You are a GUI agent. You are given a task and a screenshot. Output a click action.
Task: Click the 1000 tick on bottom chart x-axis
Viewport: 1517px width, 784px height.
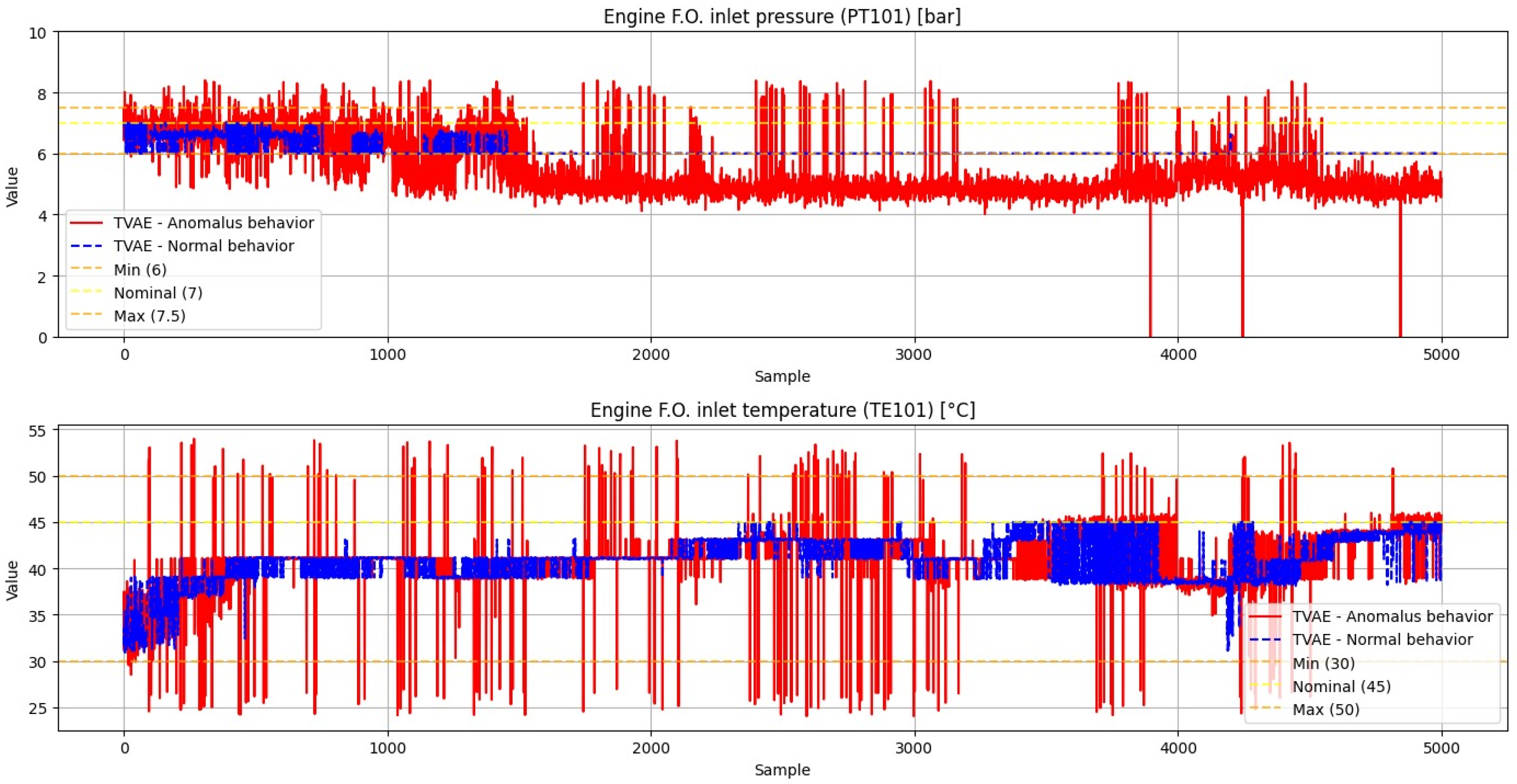tap(388, 748)
